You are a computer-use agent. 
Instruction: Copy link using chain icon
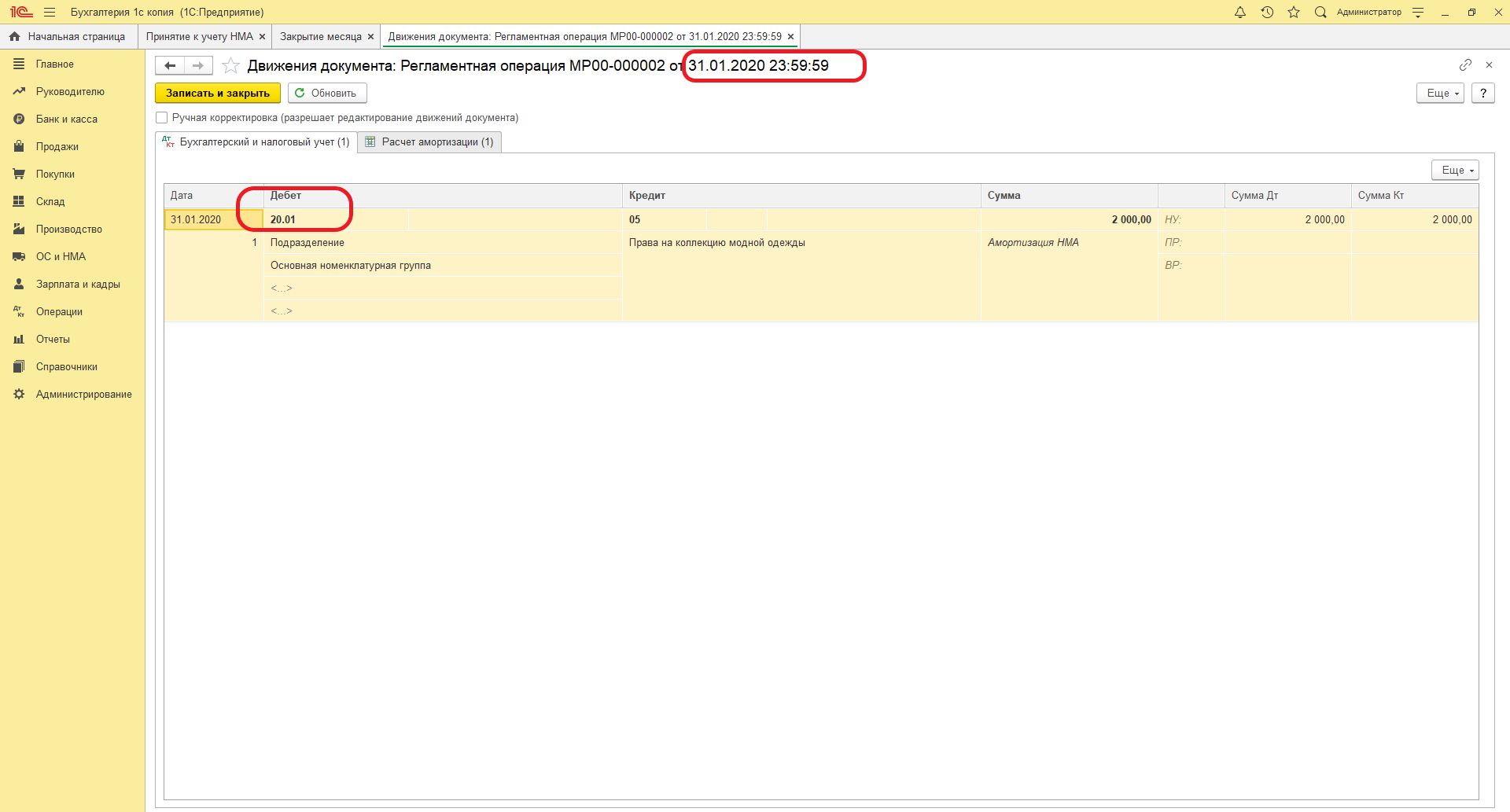coord(1465,64)
